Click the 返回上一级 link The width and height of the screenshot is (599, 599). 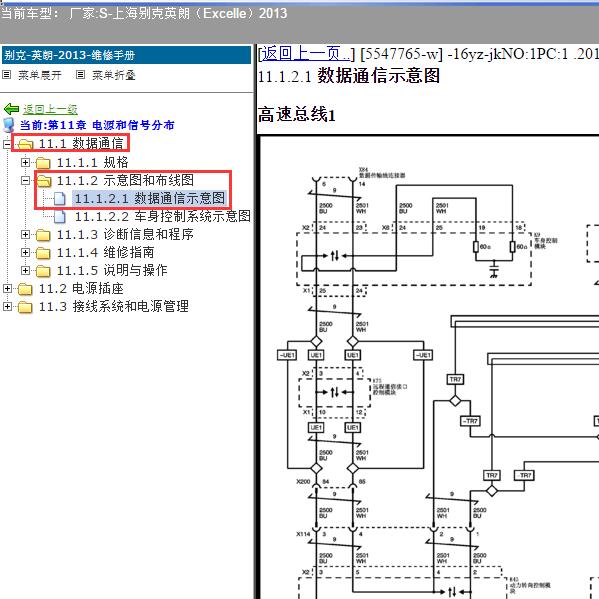point(50,109)
